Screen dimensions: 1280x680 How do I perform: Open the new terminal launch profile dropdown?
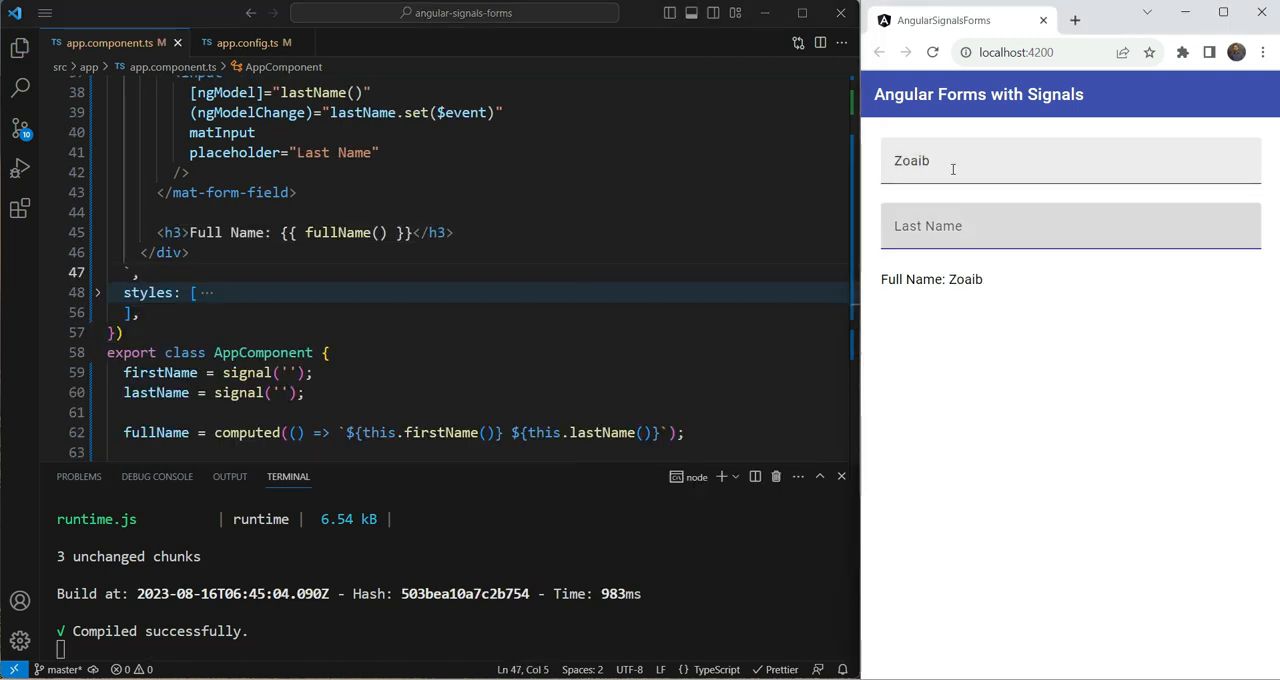coord(736,477)
